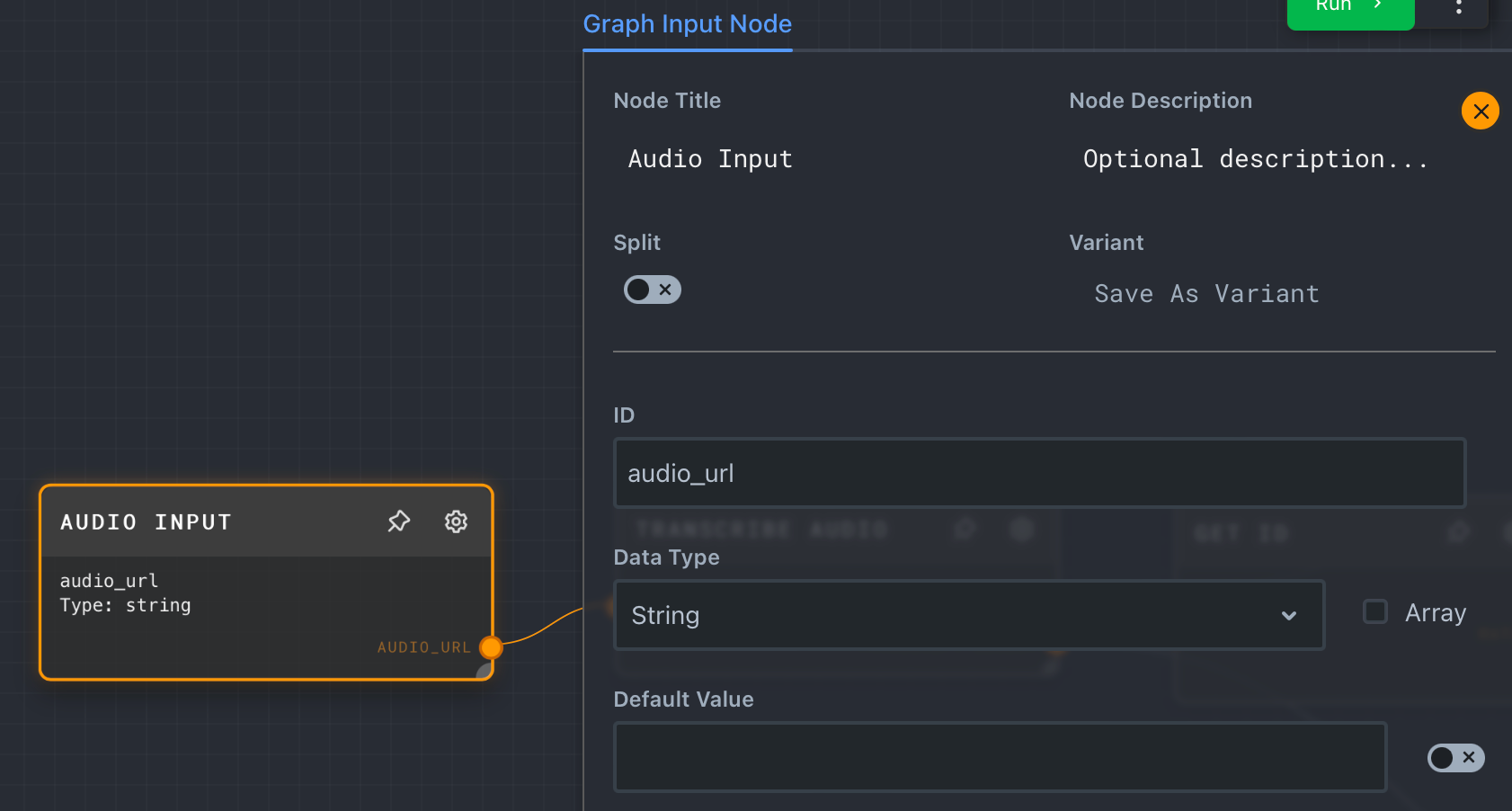Click the AUDIO_URL output port
The height and width of the screenshot is (811, 1512).
coord(491,647)
